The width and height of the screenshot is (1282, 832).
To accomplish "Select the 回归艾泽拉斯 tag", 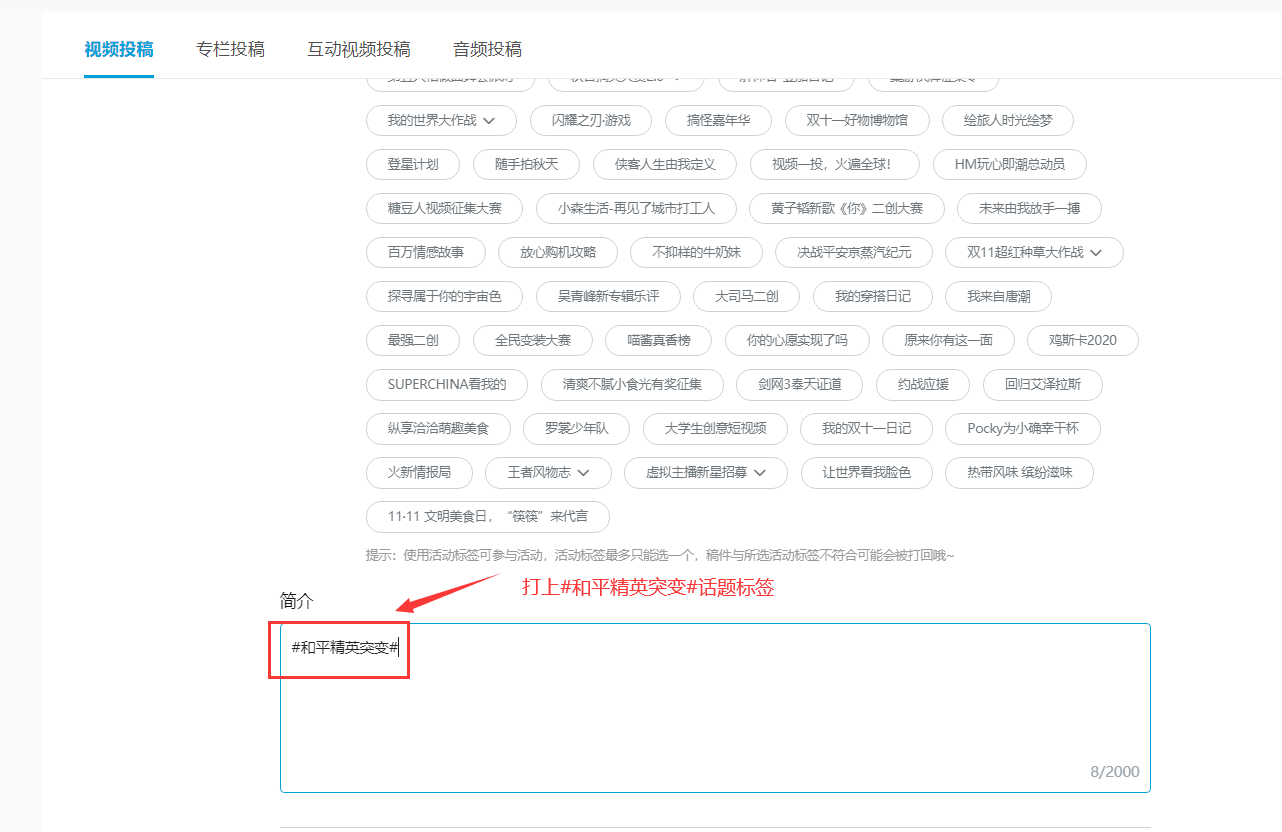I will (1043, 384).
